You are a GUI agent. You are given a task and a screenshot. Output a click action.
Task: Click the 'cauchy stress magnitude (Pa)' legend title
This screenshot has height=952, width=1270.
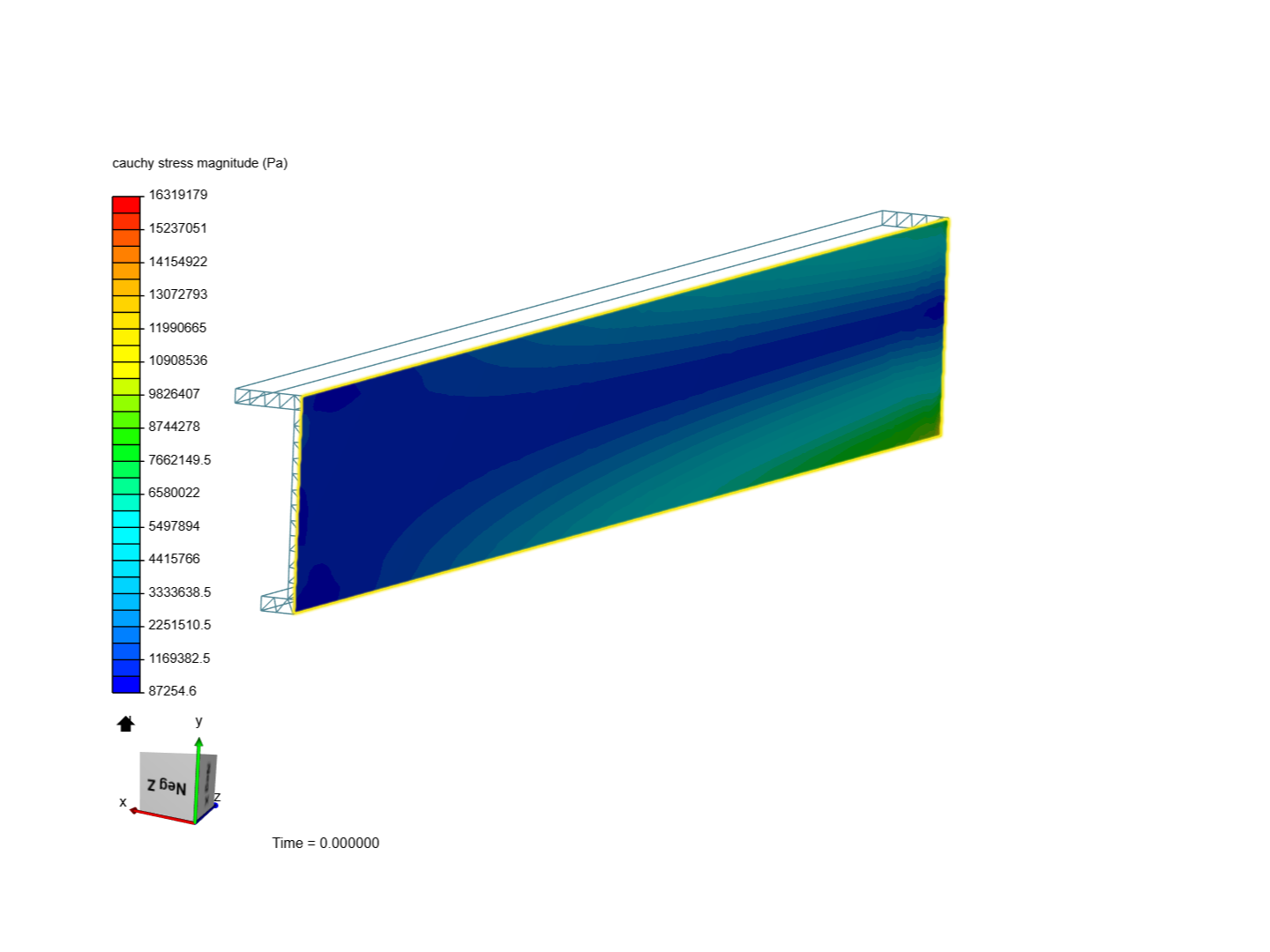click(x=200, y=163)
